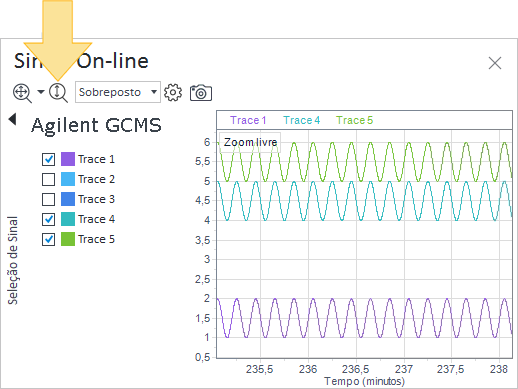This screenshot has height=389, width=518.
Task: Select the free zoom magnifier tool
Action: (22, 93)
